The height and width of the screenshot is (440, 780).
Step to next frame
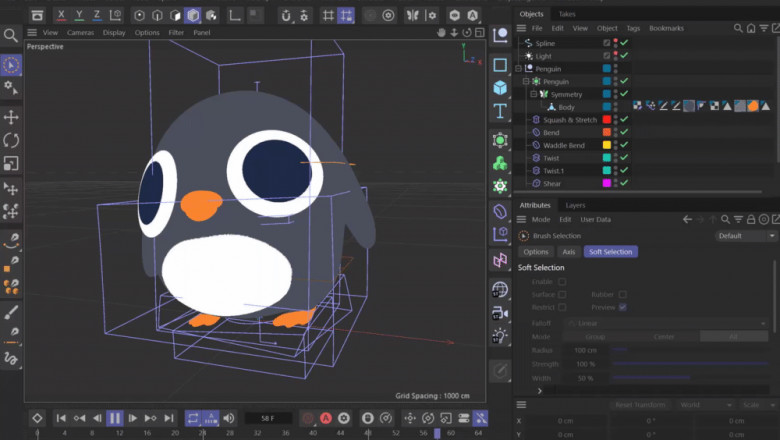[x=133, y=418]
